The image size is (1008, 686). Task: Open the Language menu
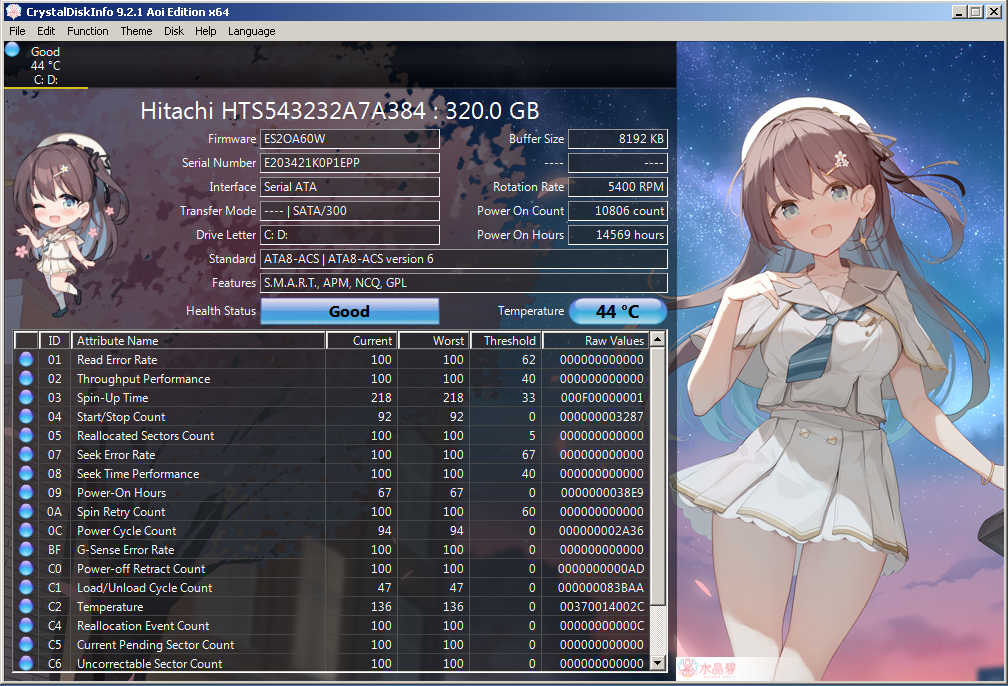click(251, 31)
